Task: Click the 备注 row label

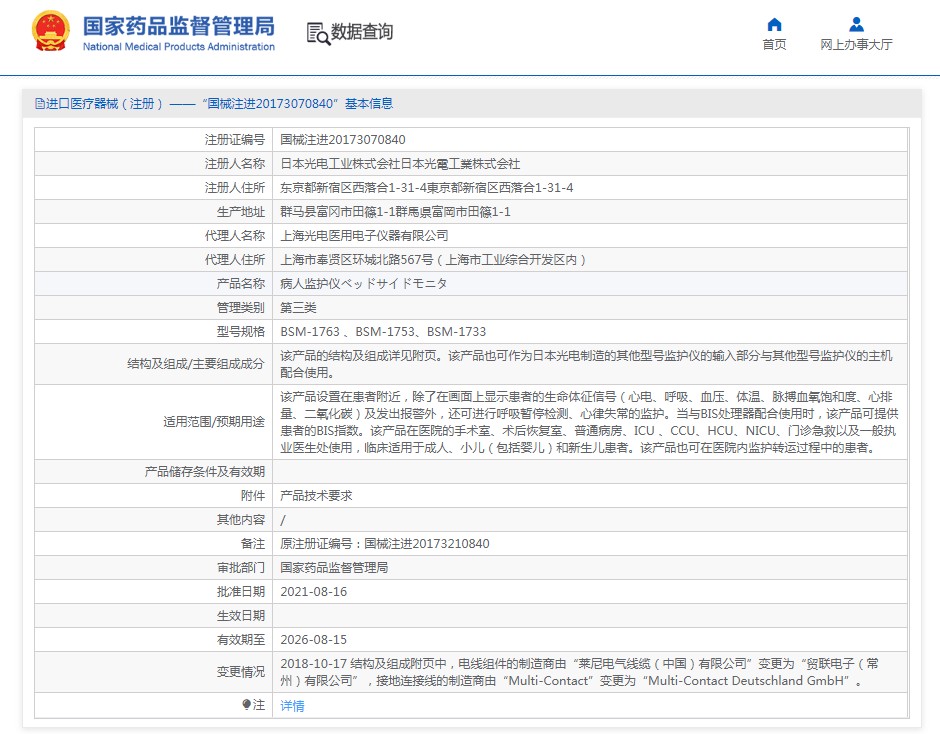Action: (x=252, y=543)
